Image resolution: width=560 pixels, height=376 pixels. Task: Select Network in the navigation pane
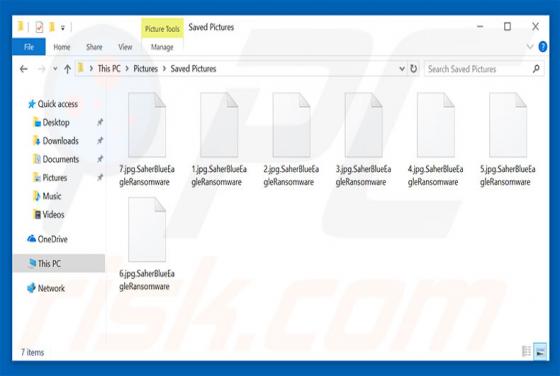coord(46,288)
